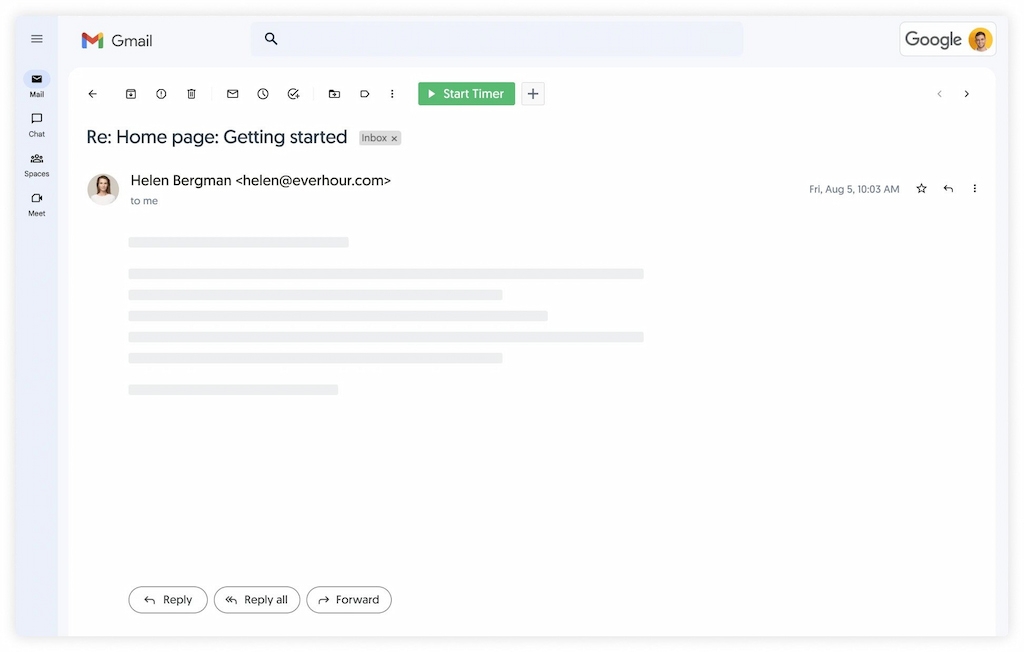Report email as spam
Image resolution: width=1024 pixels, height=652 pixels.
tap(161, 94)
